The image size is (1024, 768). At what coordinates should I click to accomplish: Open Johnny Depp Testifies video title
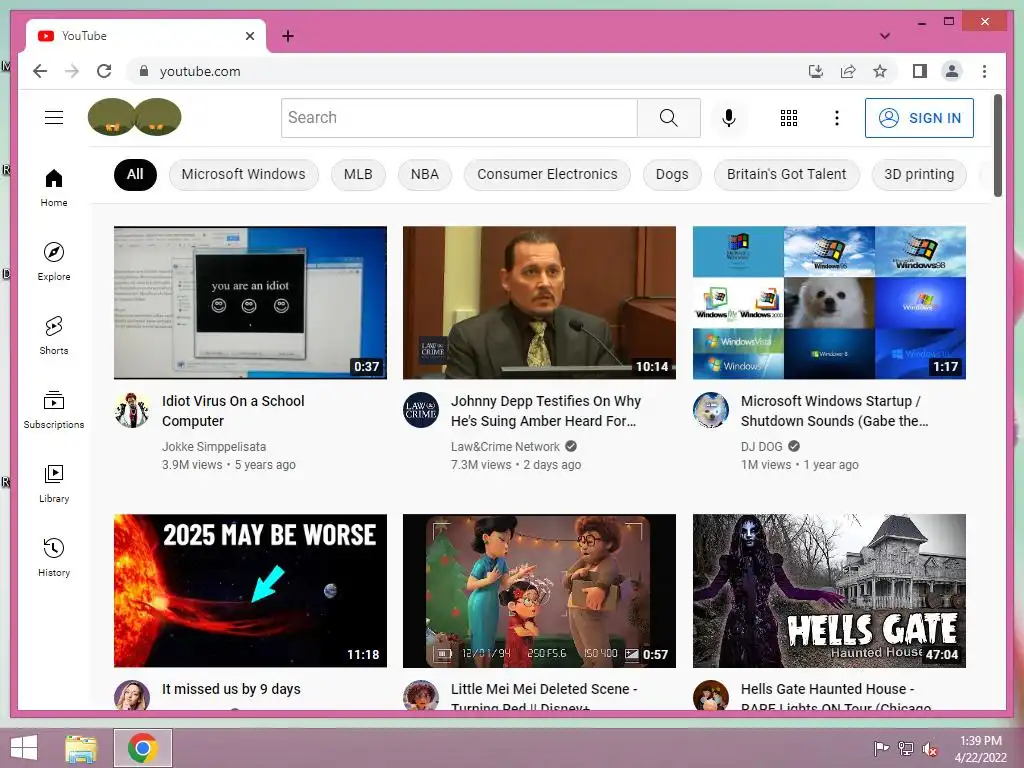point(546,411)
